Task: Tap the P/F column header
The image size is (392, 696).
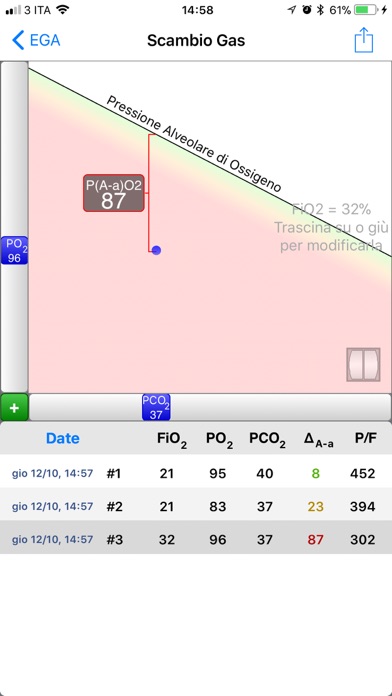Action: [365, 439]
